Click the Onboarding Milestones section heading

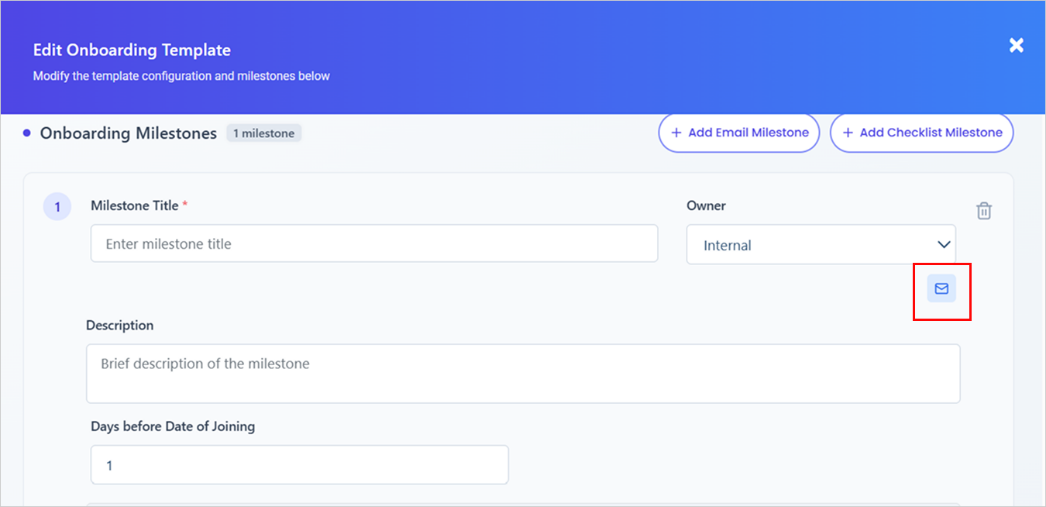pos(129,133)
